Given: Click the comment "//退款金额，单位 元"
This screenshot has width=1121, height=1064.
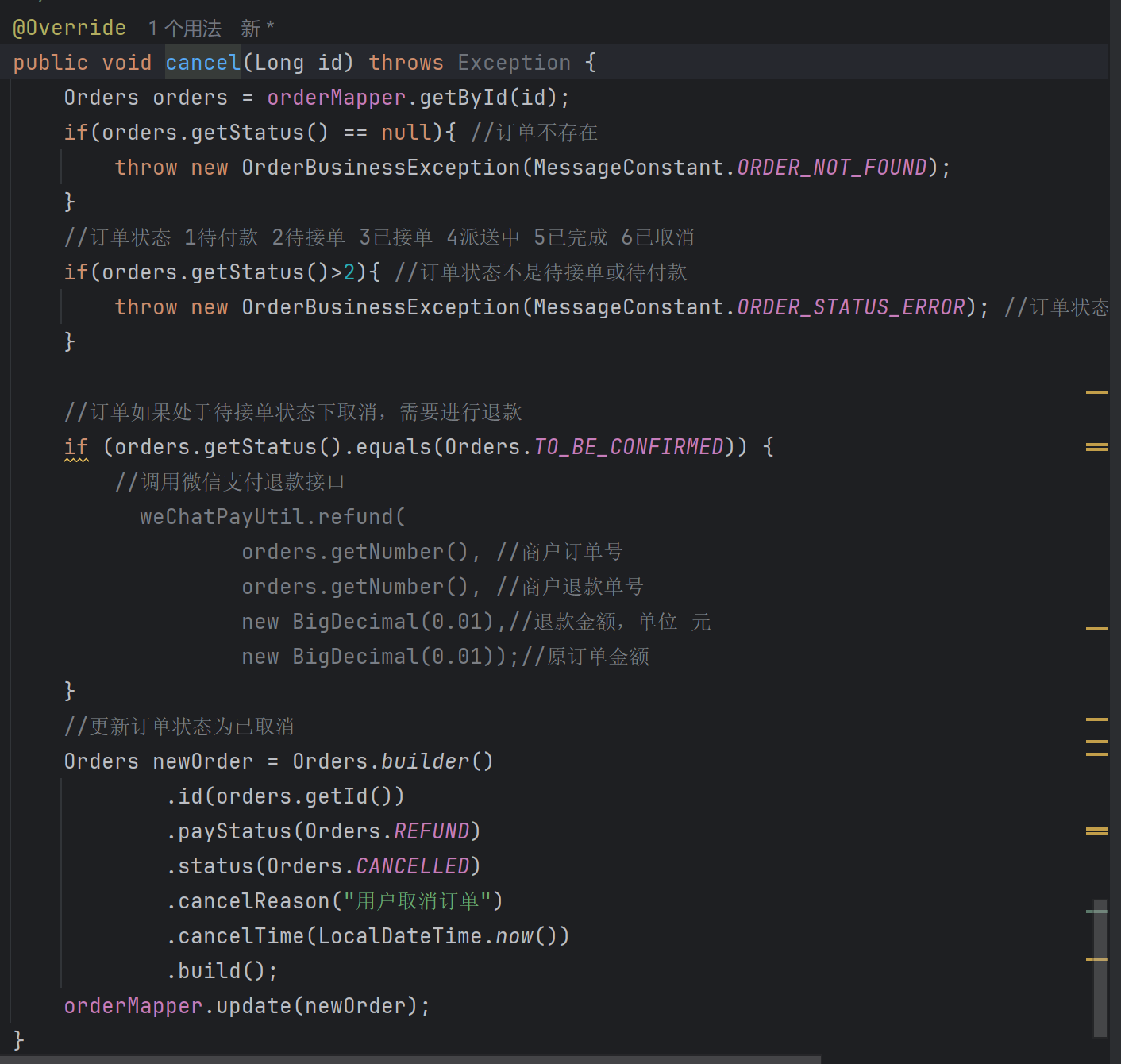Looking at the screenshot, I should point(610,622).
